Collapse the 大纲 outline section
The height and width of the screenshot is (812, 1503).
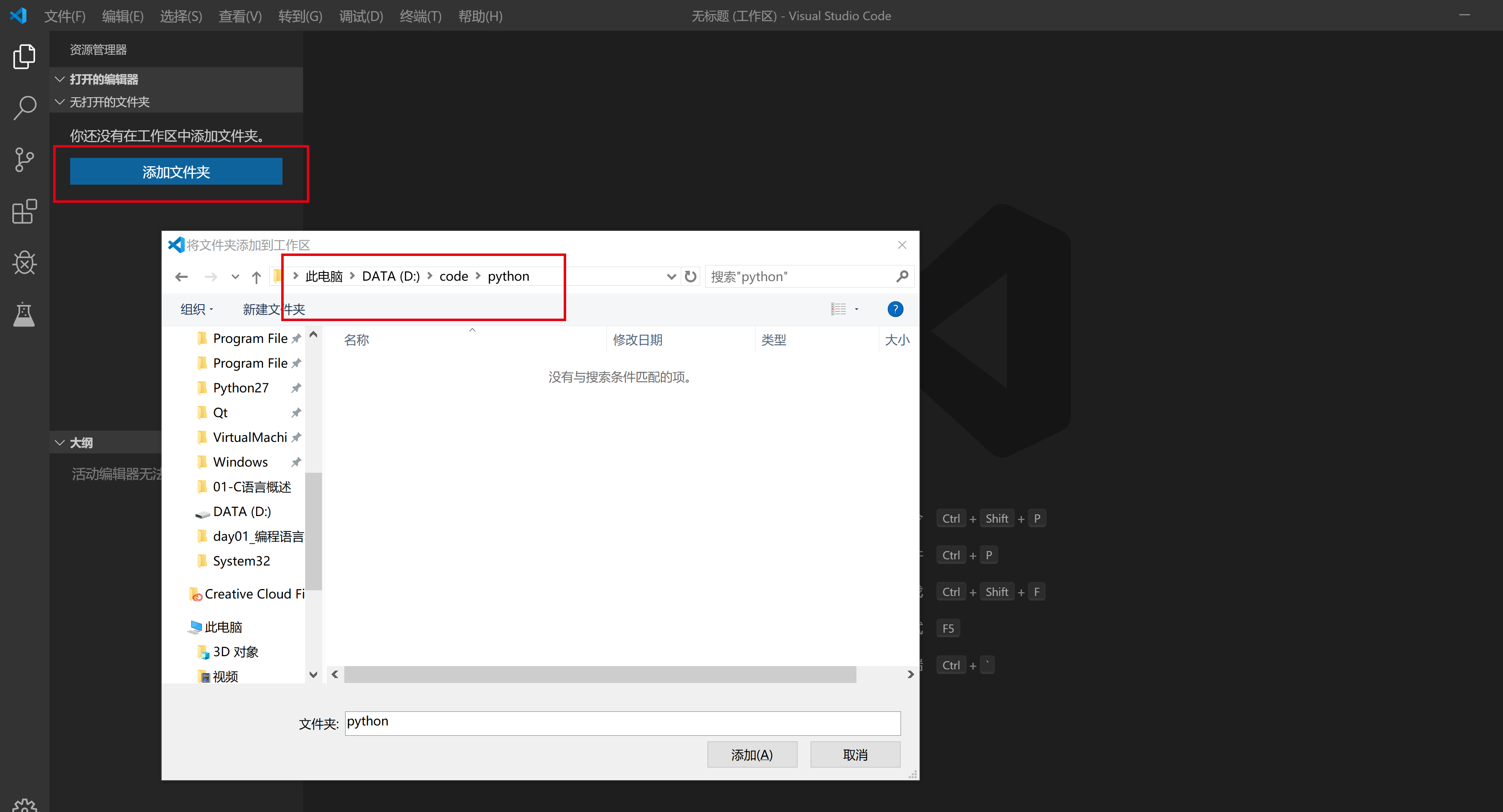pos(59,442)
